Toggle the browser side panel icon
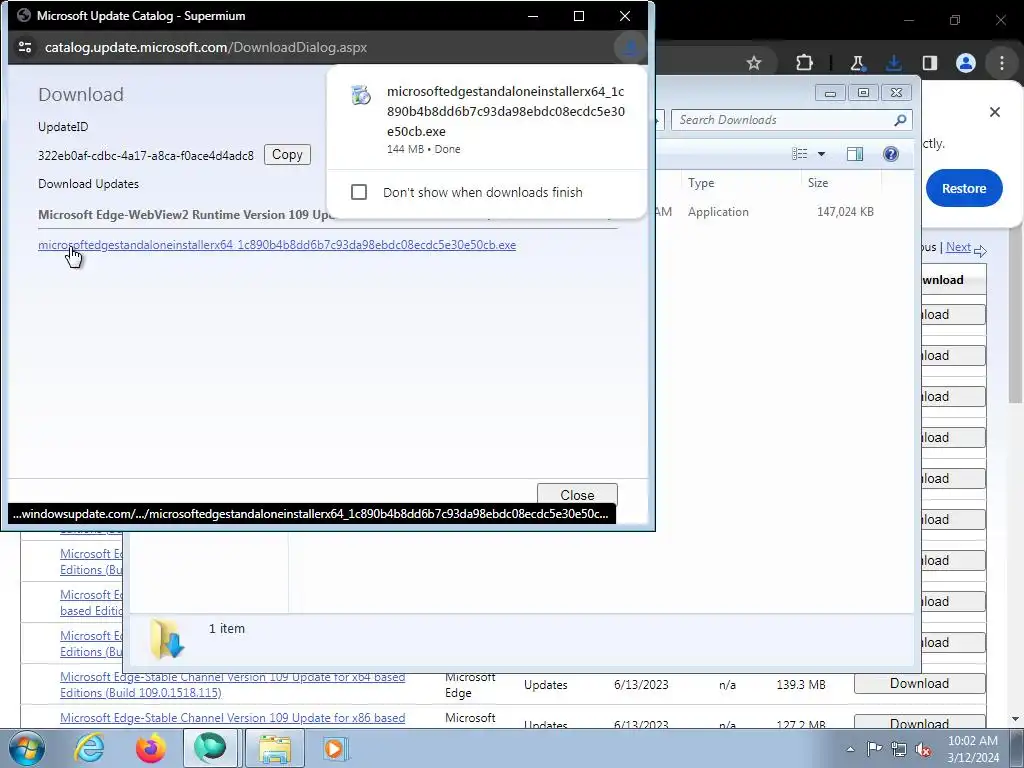The image size is (1024, 768). pos(929,63)
